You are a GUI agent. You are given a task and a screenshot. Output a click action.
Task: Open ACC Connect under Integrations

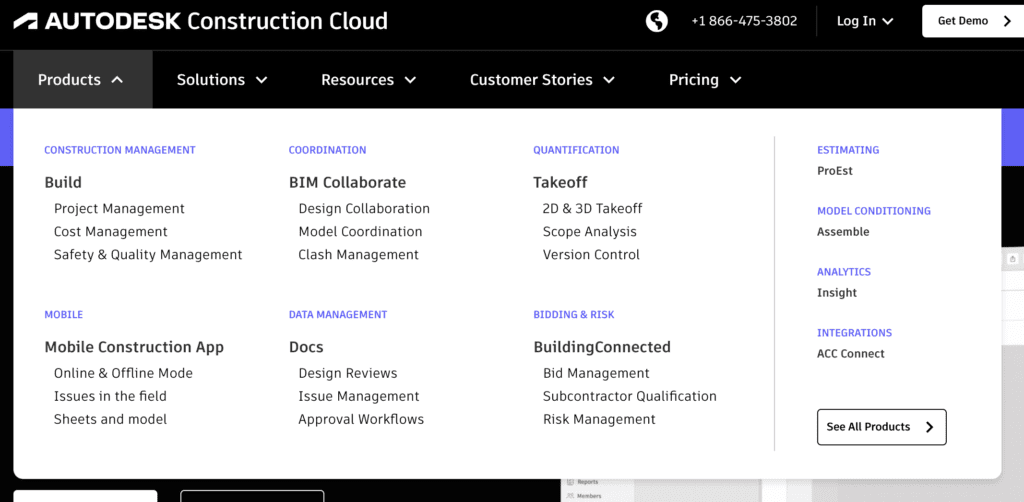851,354
